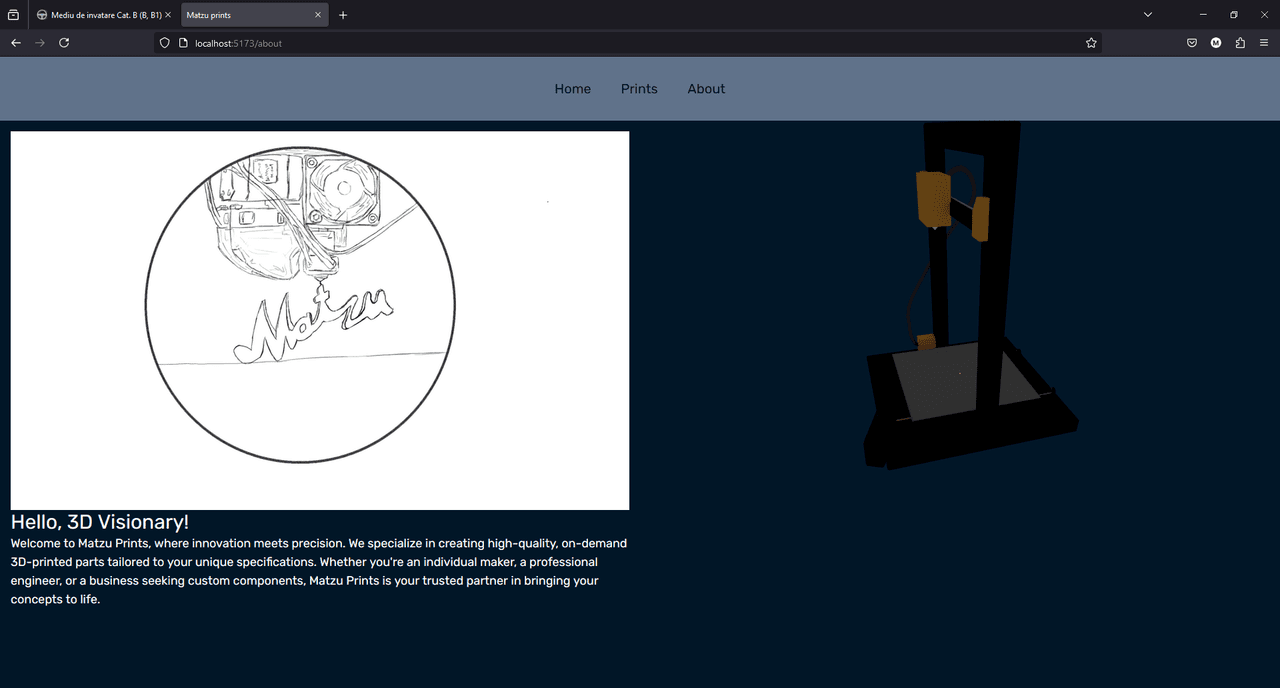Open the Firefox hamburger application menu
The height and width of the screenshot is (688, 1280).
coord(1264,43)
